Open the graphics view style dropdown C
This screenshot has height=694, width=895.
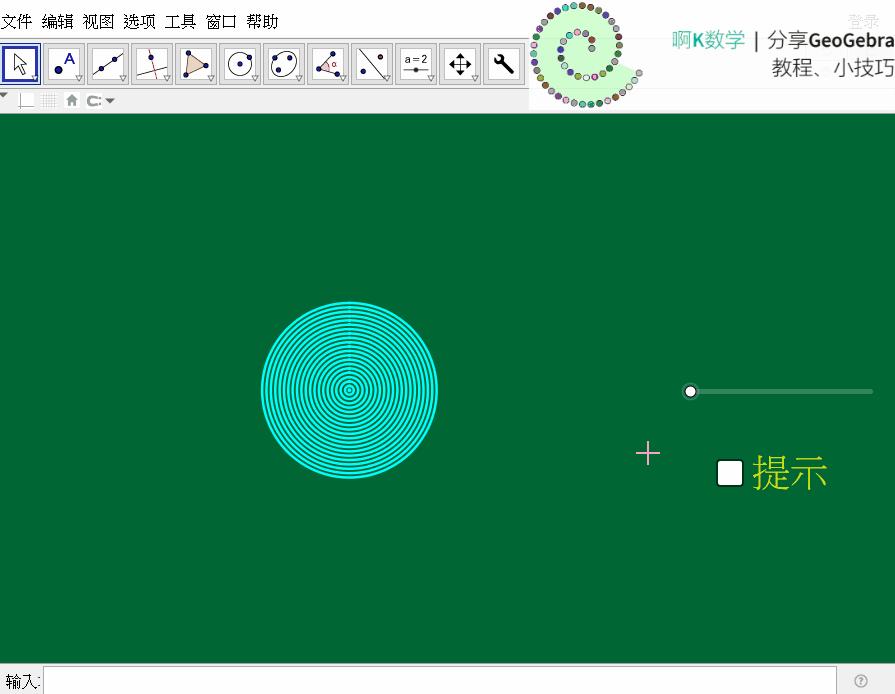97,100
